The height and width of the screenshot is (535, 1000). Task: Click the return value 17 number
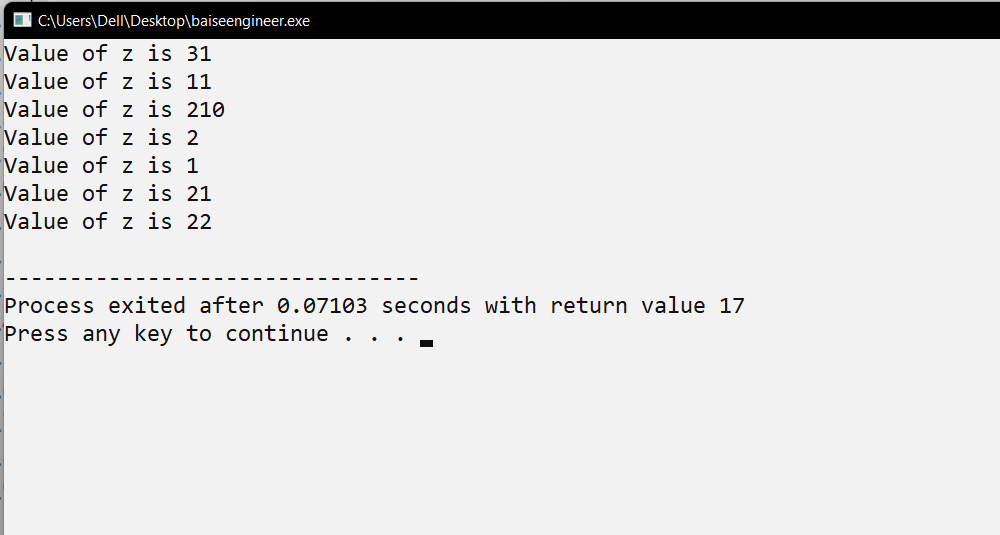732,306
